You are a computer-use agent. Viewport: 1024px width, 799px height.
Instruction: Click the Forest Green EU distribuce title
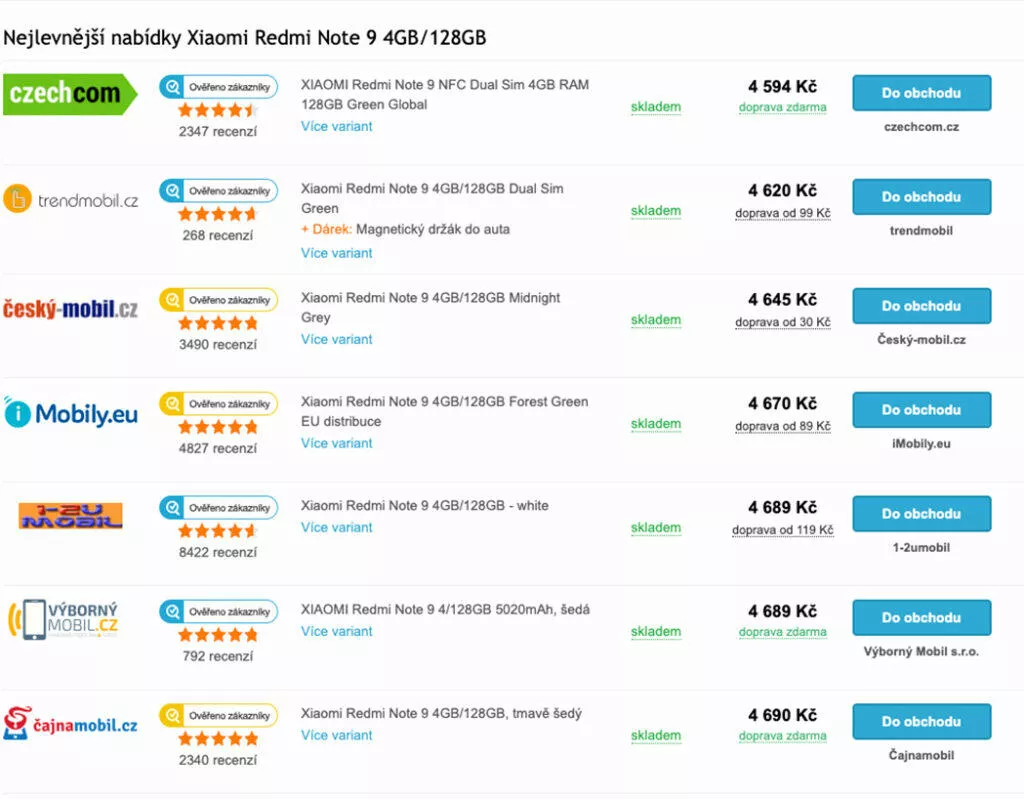tap(445, 412)
